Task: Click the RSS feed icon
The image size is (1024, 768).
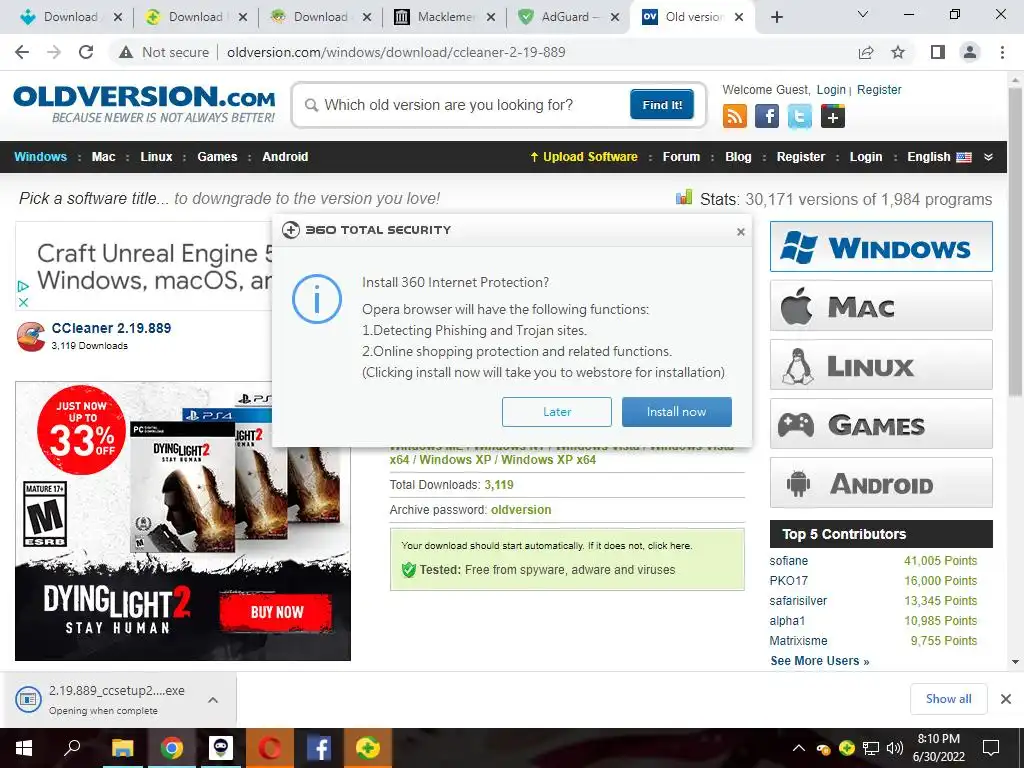Action: click(735, 116)
